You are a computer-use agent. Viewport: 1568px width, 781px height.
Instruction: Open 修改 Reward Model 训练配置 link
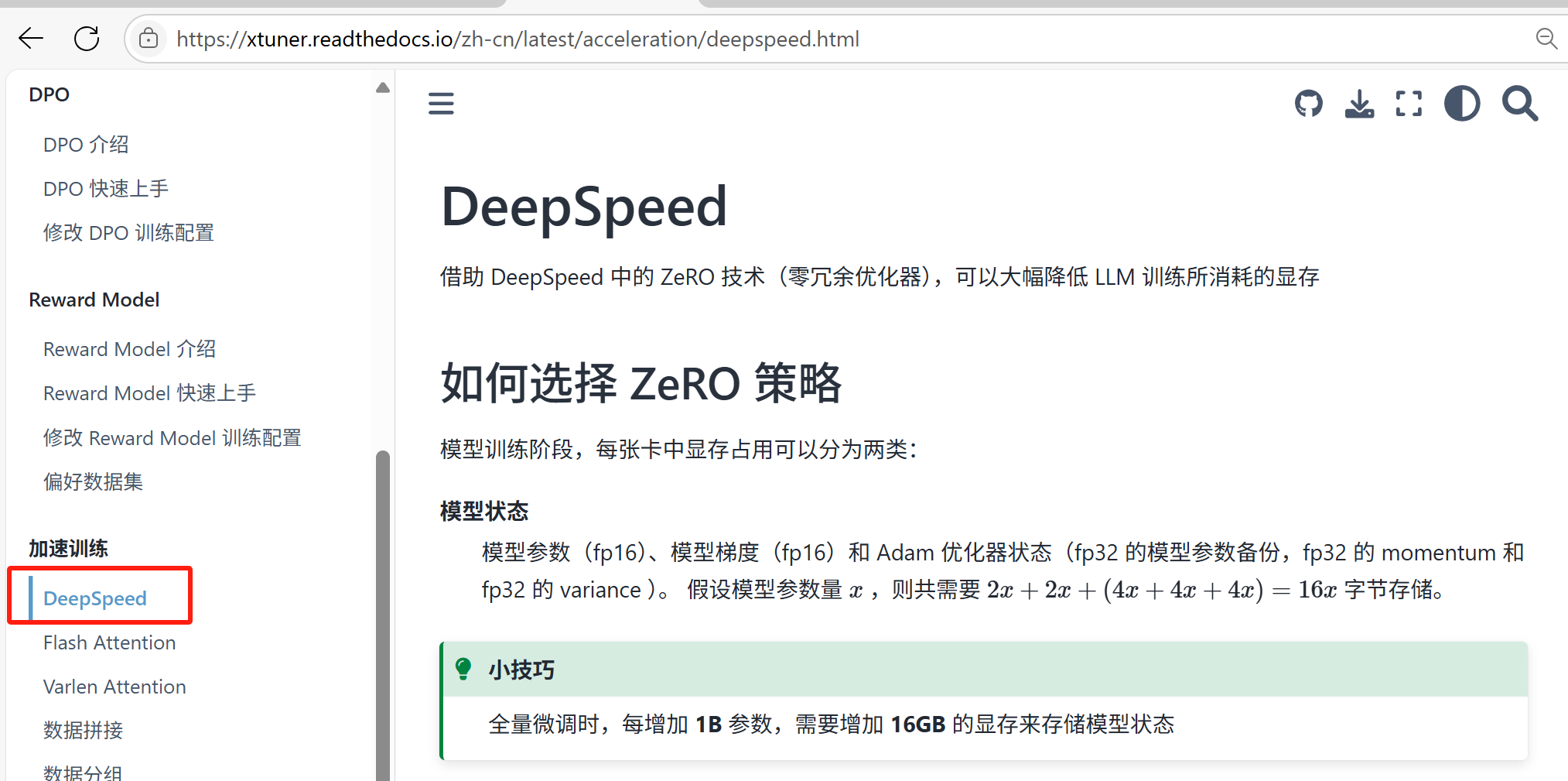[172, 438]
